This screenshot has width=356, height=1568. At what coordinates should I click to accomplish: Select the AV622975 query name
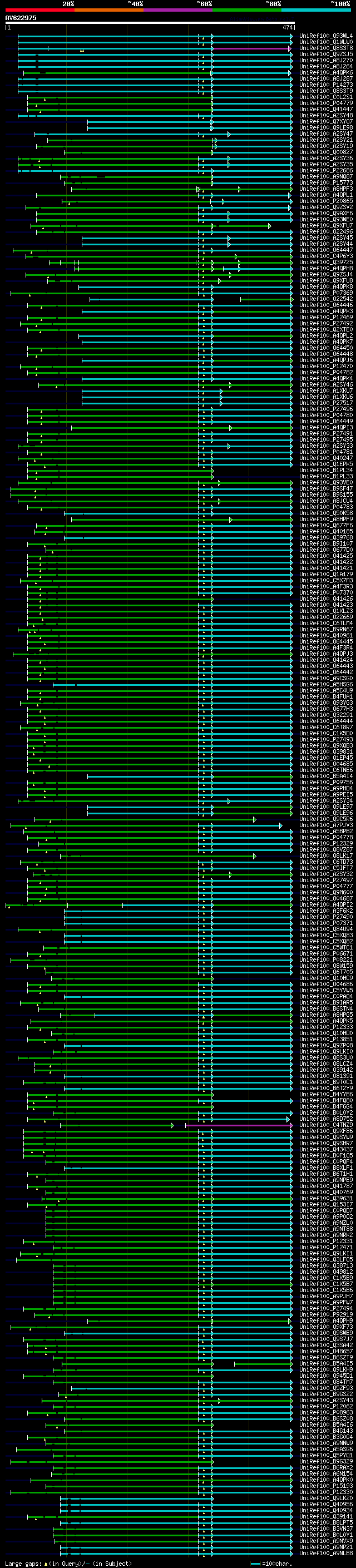coord(21,18)
